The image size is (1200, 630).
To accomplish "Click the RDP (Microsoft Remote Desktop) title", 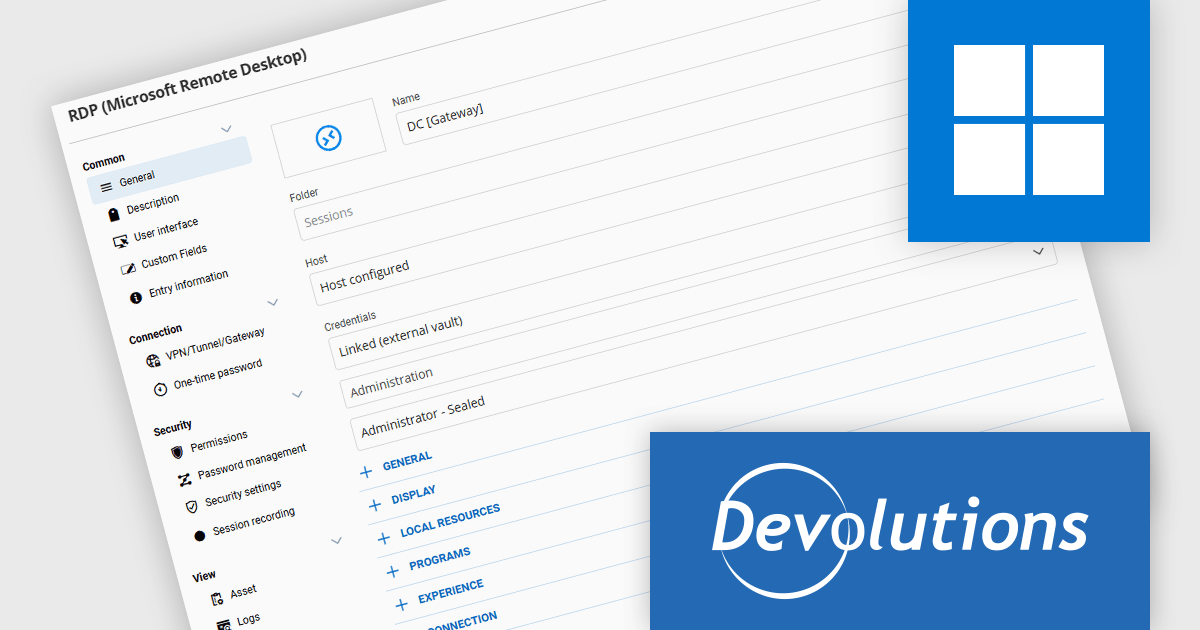I will [187, 86].
